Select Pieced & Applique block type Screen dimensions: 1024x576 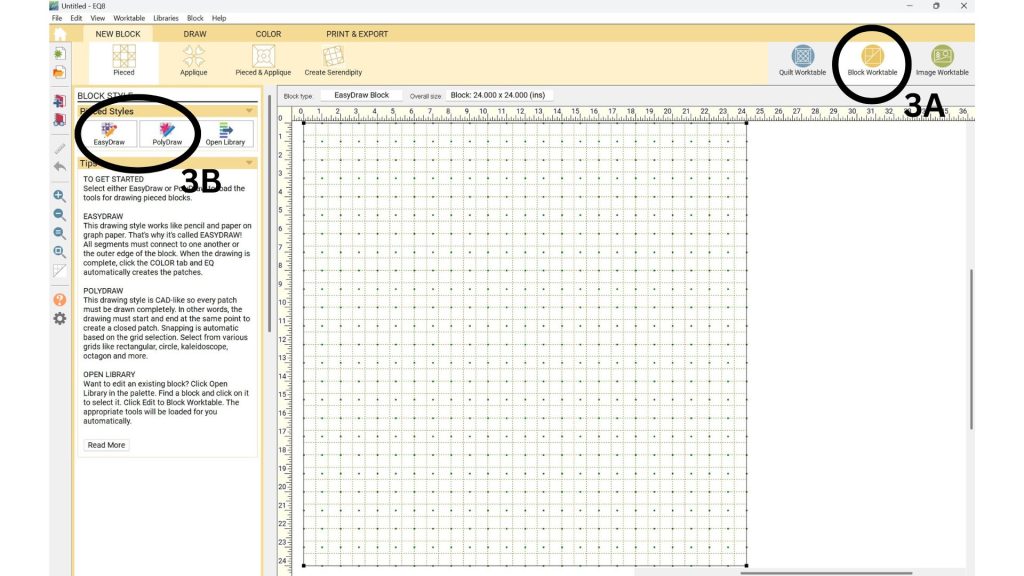click(263, 58)
